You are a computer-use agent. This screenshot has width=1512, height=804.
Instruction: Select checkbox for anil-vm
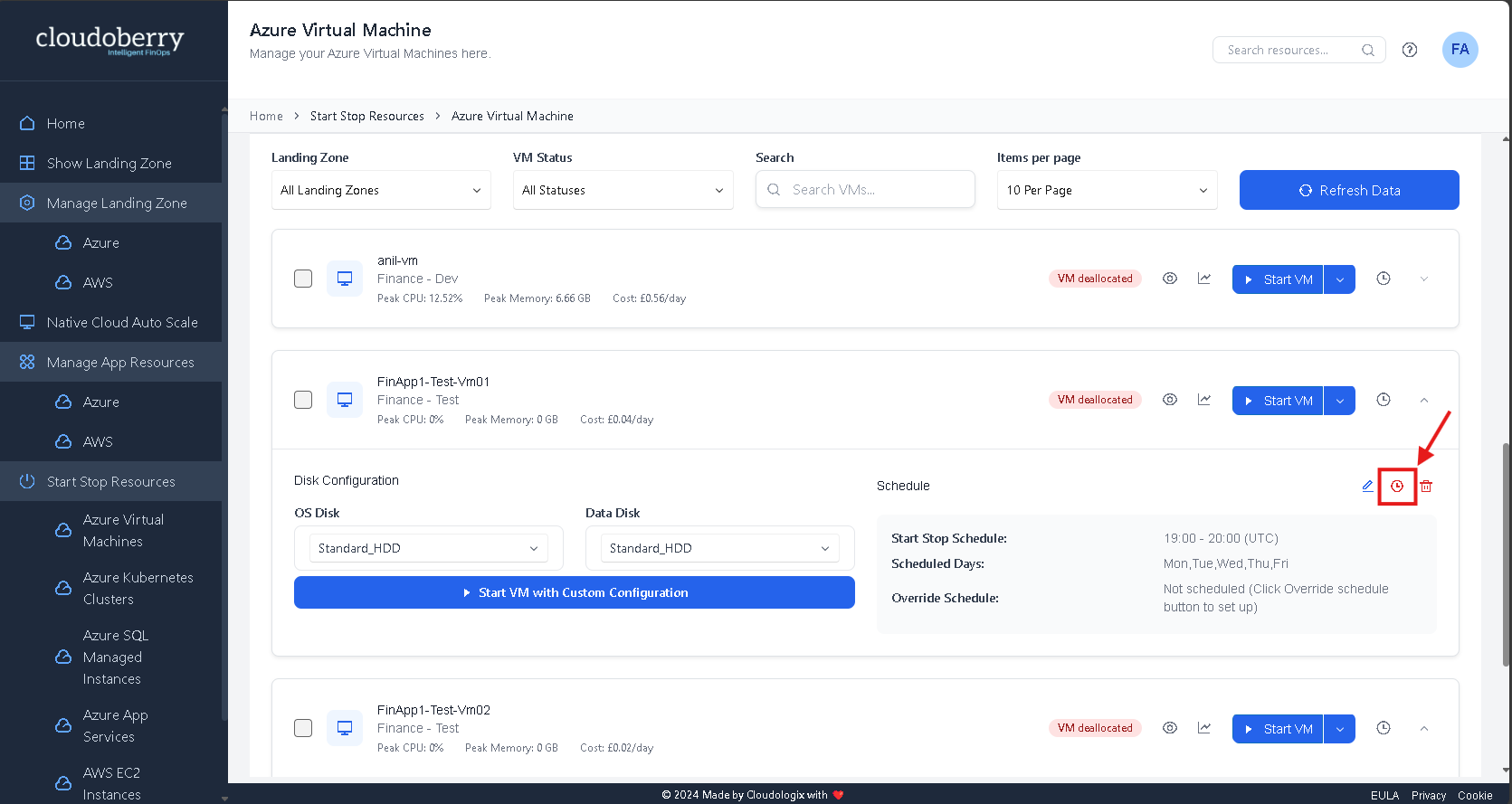(303, 279)
